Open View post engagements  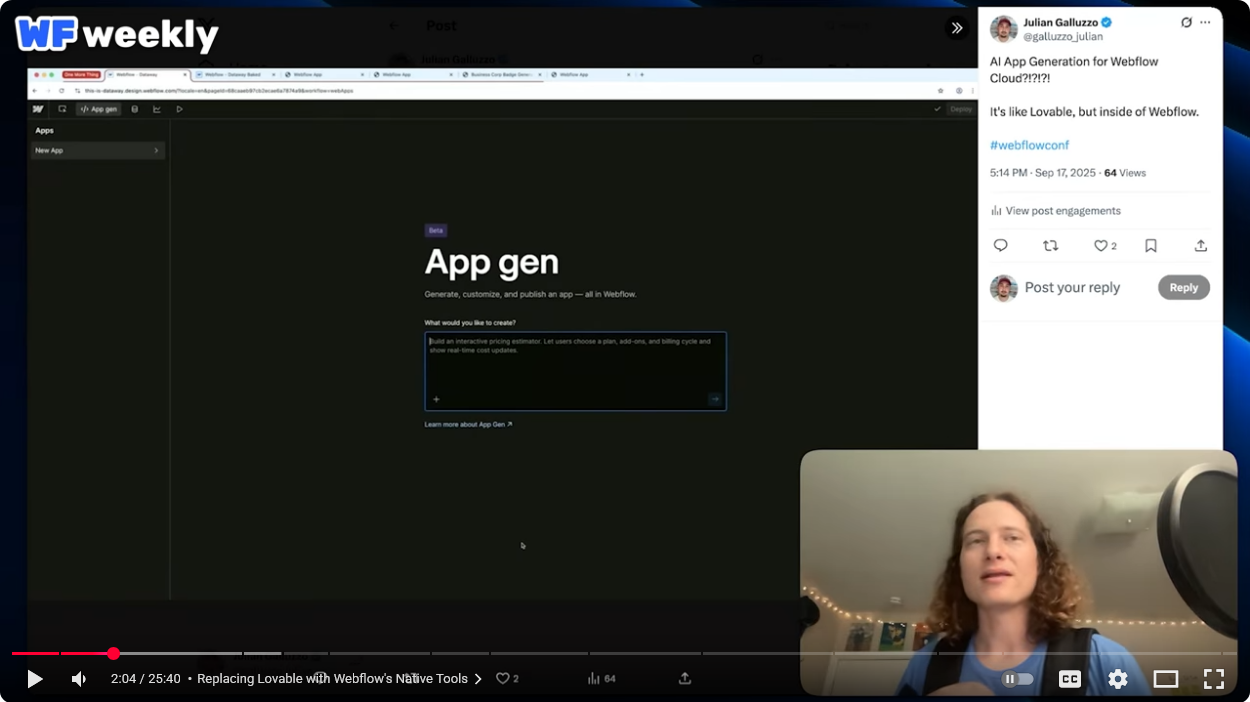click(x=1055, y=211)
